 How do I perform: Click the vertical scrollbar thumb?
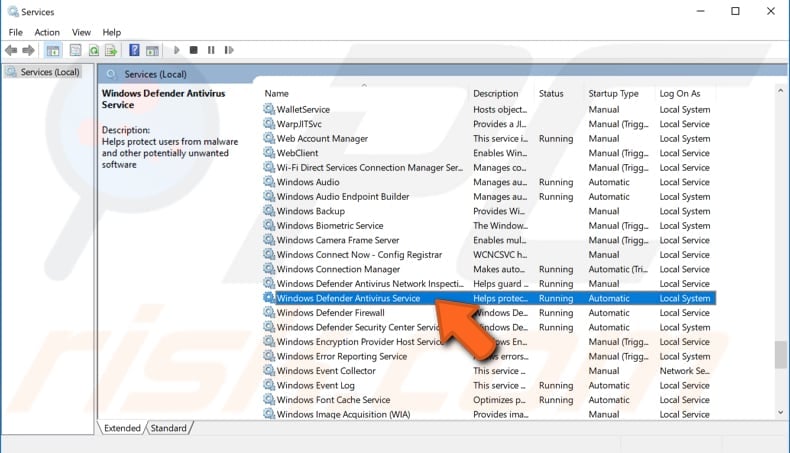tap(780, 354)
